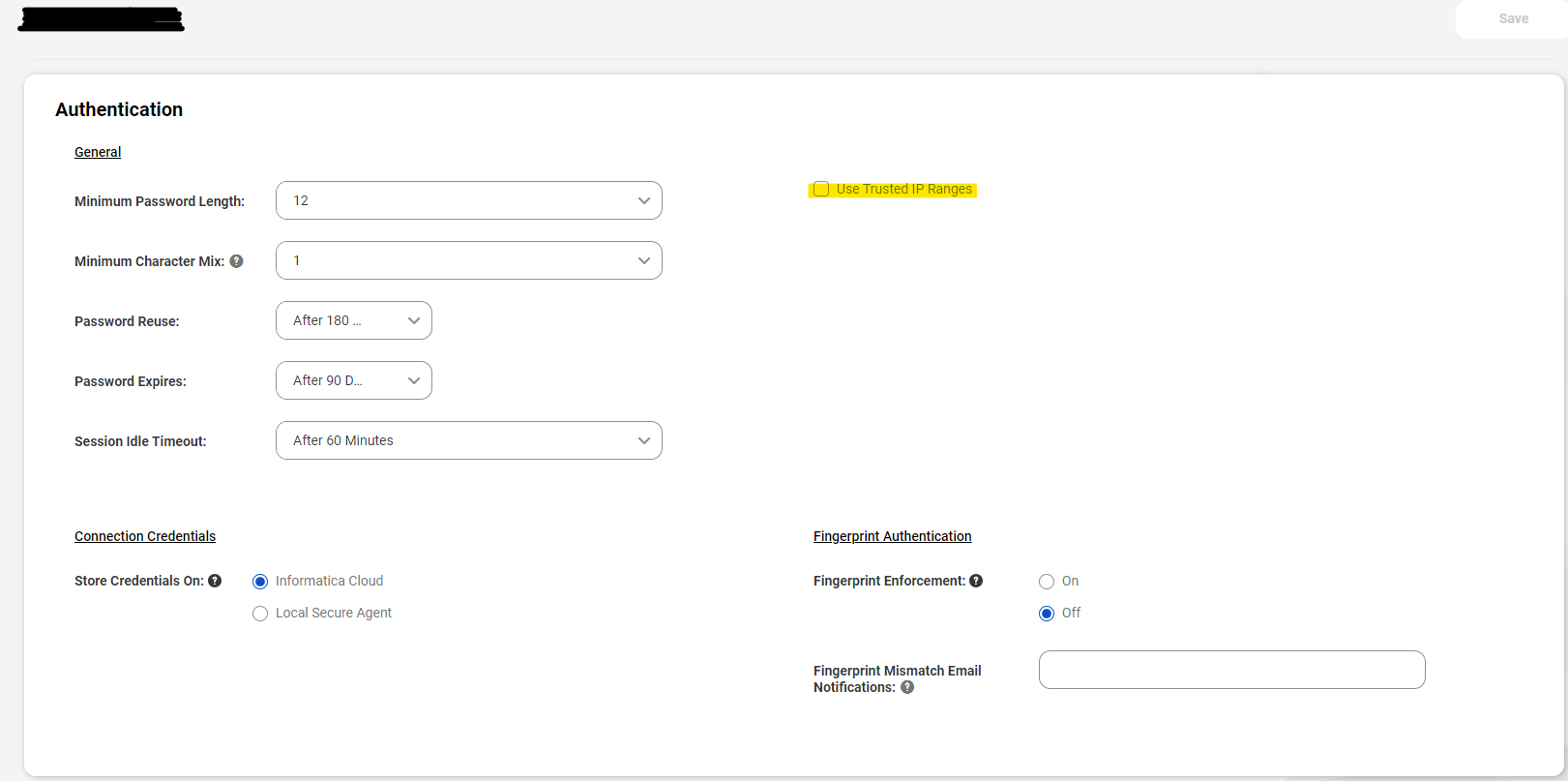Click the Password Reuse label
This screenshot has width=1568, height=781.
tap(127, 321)
